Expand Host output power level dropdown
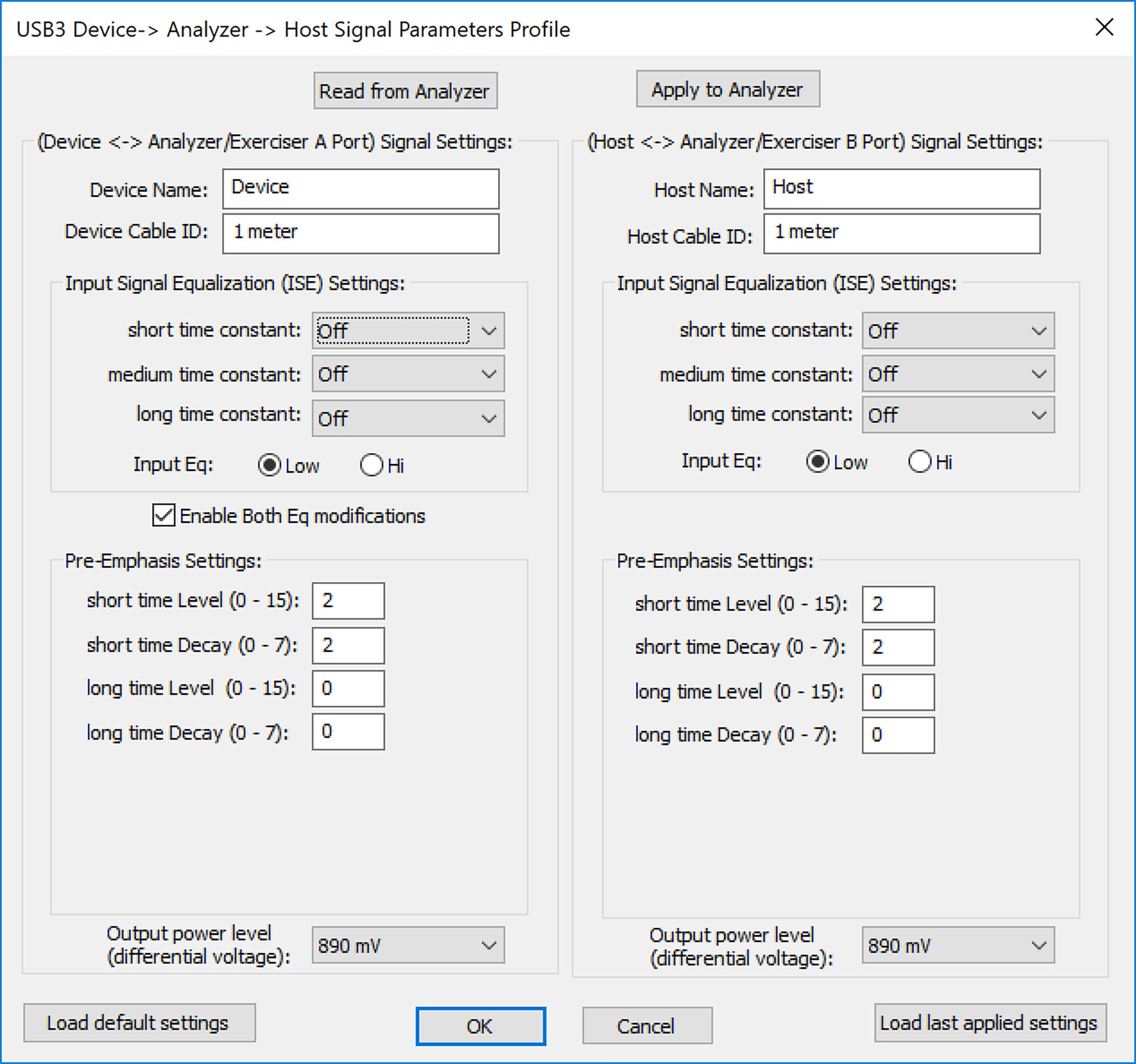 (958, 945)
